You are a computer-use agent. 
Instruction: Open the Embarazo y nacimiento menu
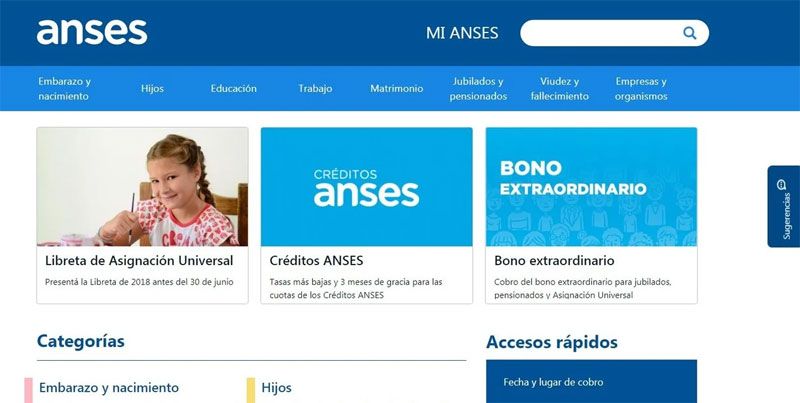[64, 89]
